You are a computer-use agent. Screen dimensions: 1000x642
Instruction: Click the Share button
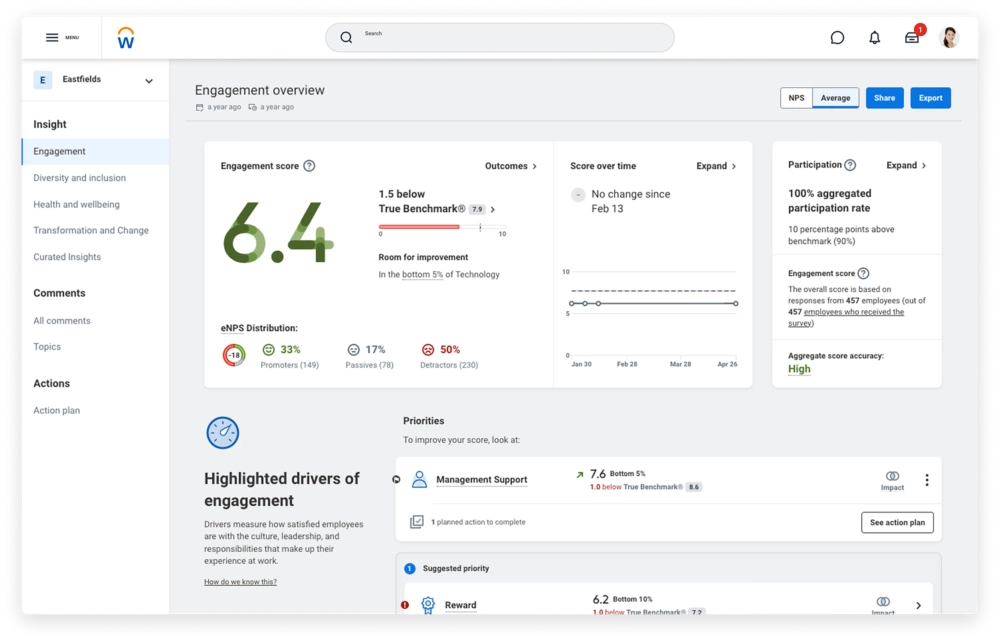coord(884,98)
